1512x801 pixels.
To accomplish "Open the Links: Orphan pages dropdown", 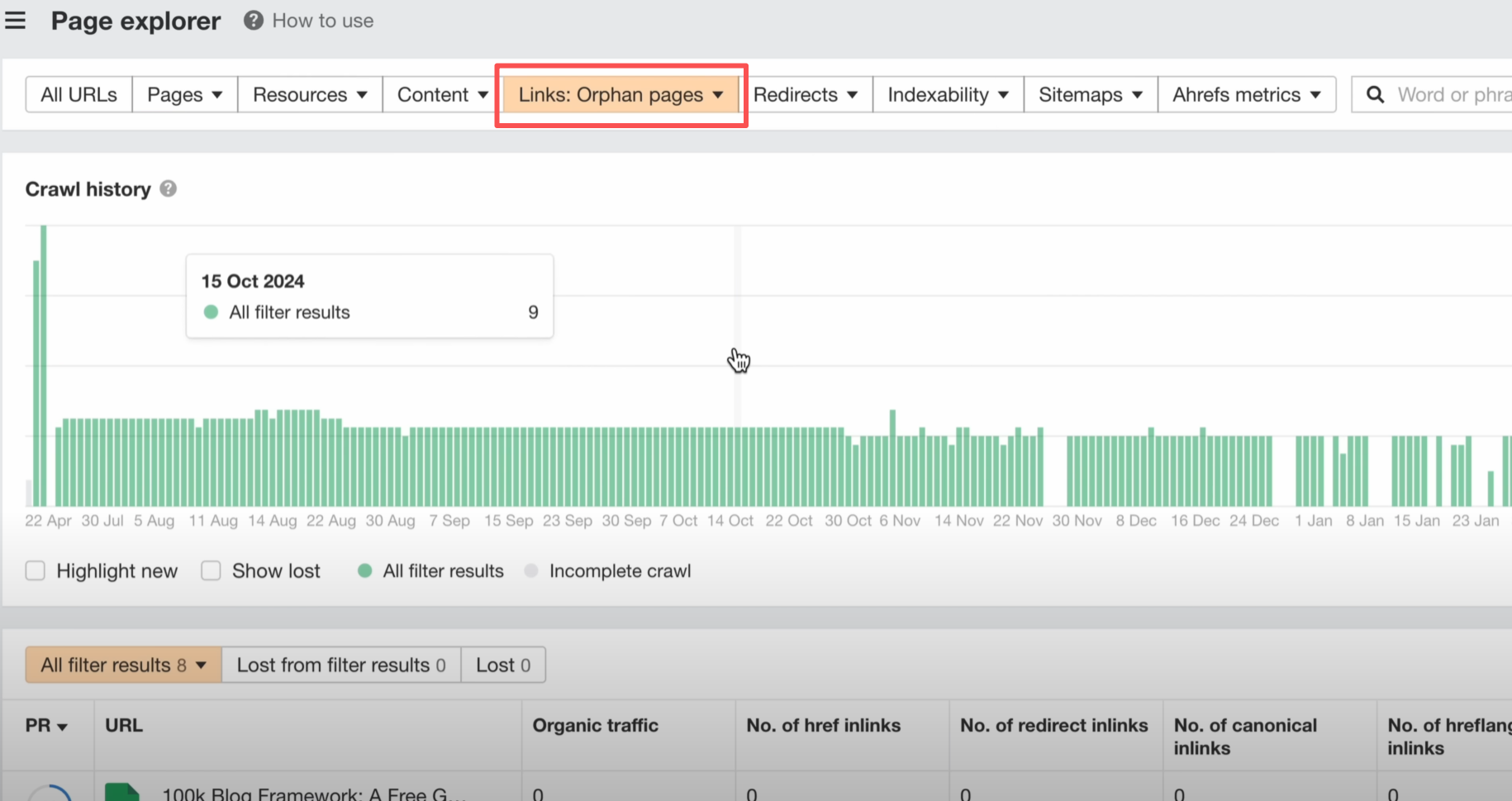I will click(x=620, y=95).
